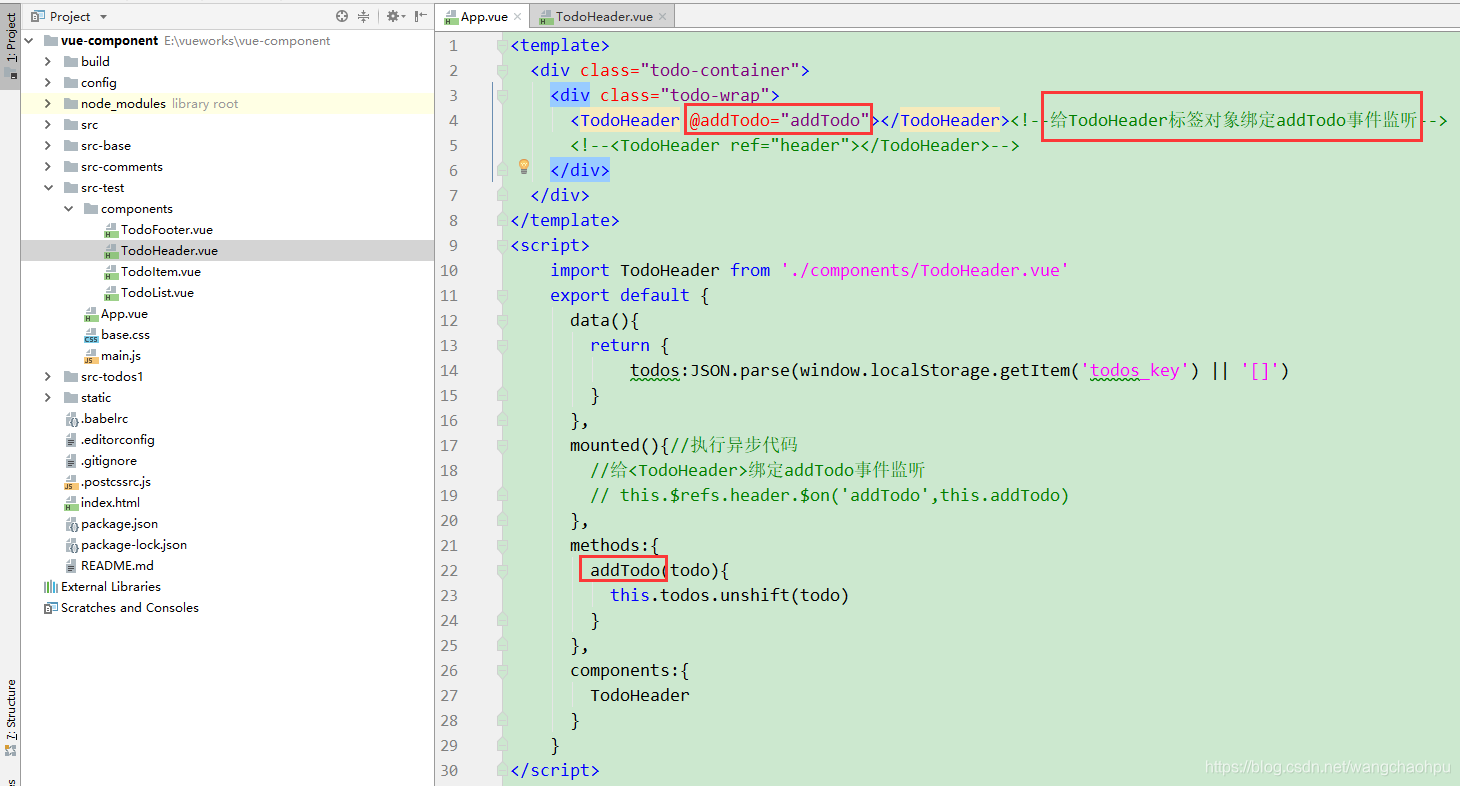Click the .gitignore file icon
Viewport: 1460px width, 786px height.
click(x=71, y=461)
